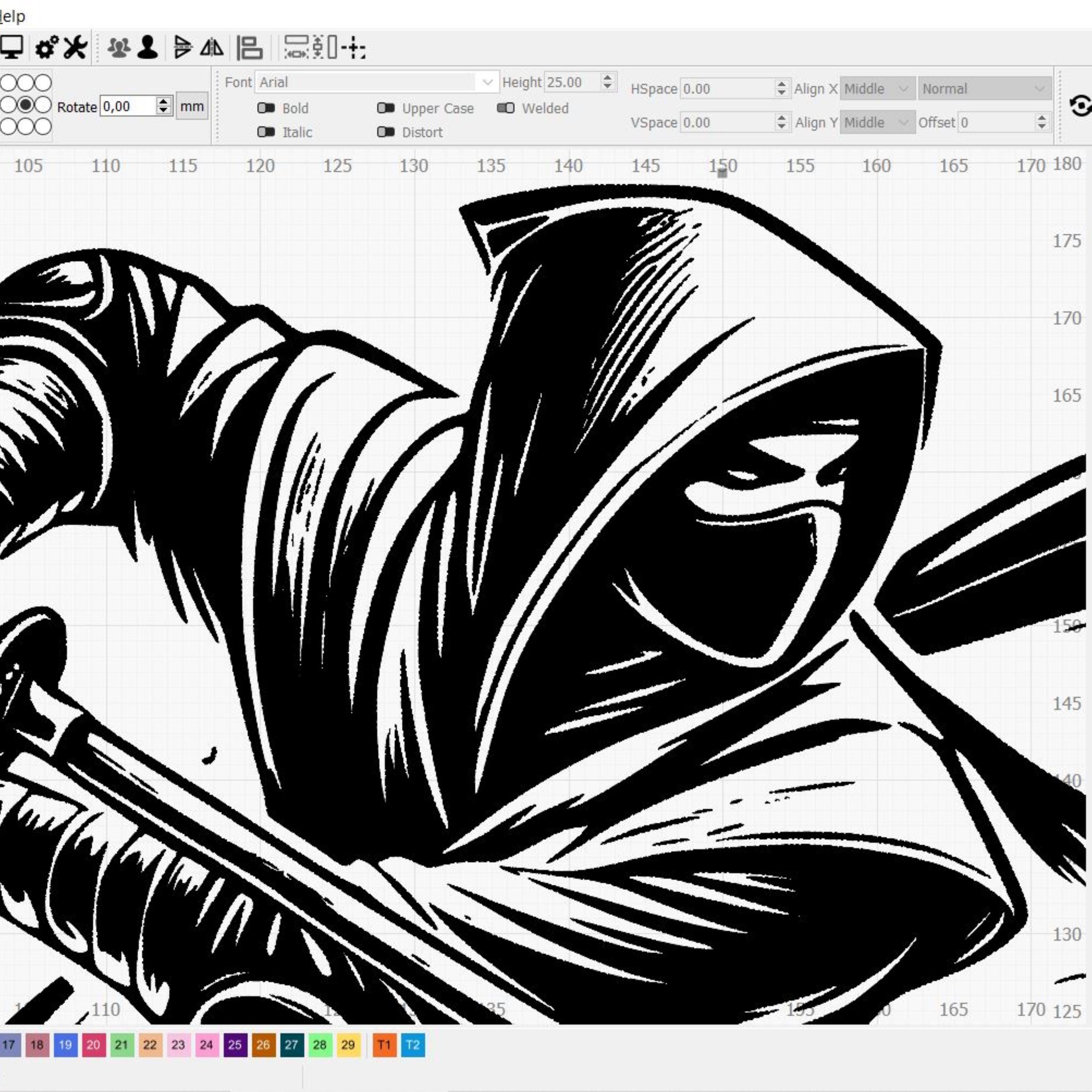1092x1092 pixels.
Task: Click the single person icon
Action: click(x=147, y=49)
